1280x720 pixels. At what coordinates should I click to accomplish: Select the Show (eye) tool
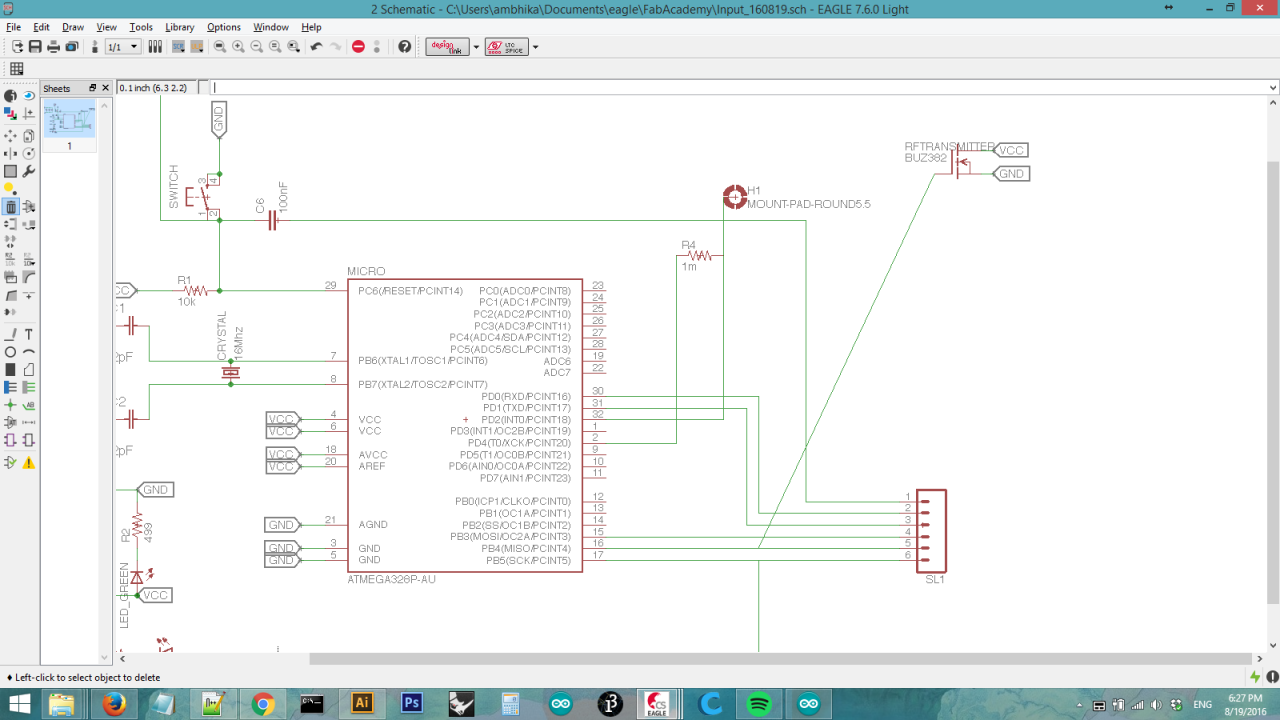click(x=28, y=96)
